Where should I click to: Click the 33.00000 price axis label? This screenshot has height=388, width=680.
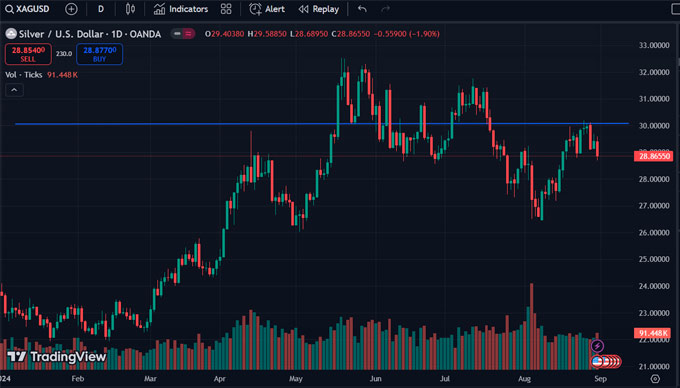click(654, 45)
